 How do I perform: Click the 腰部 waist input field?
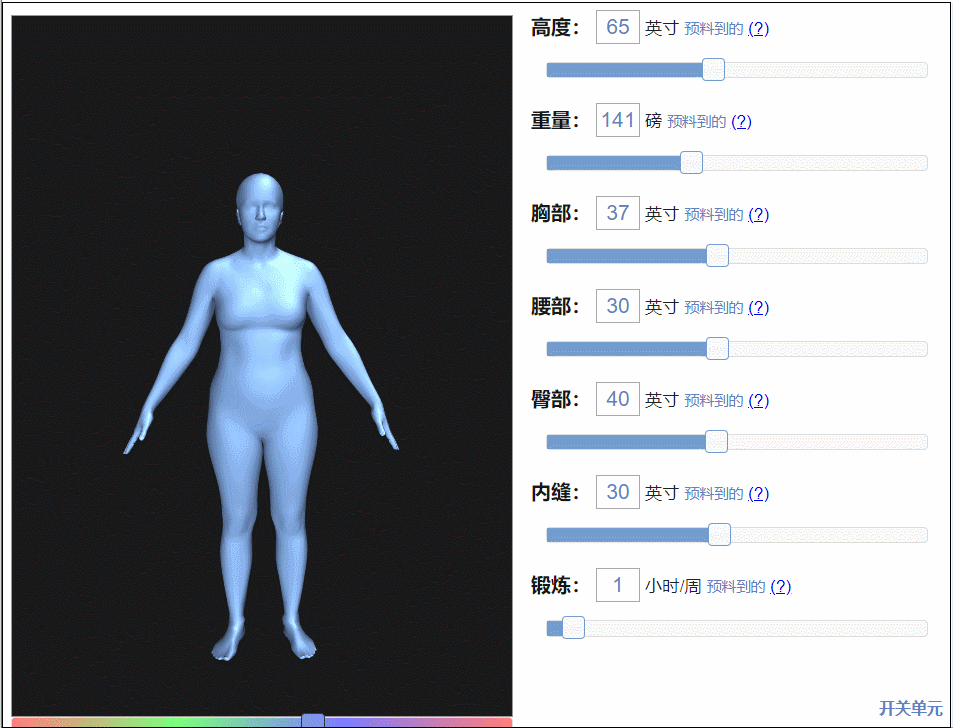617,306
